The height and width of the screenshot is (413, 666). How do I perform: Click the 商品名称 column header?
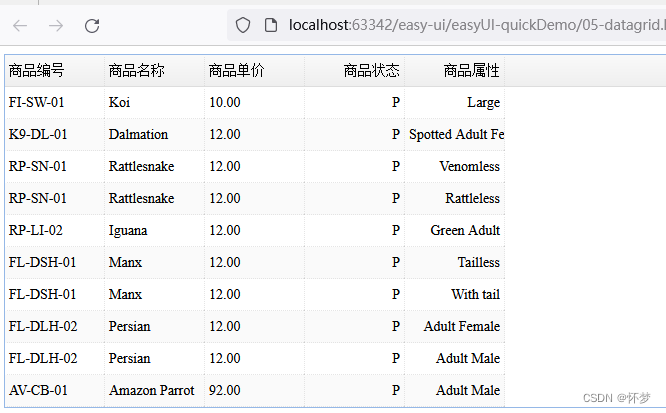coord(155,71)
